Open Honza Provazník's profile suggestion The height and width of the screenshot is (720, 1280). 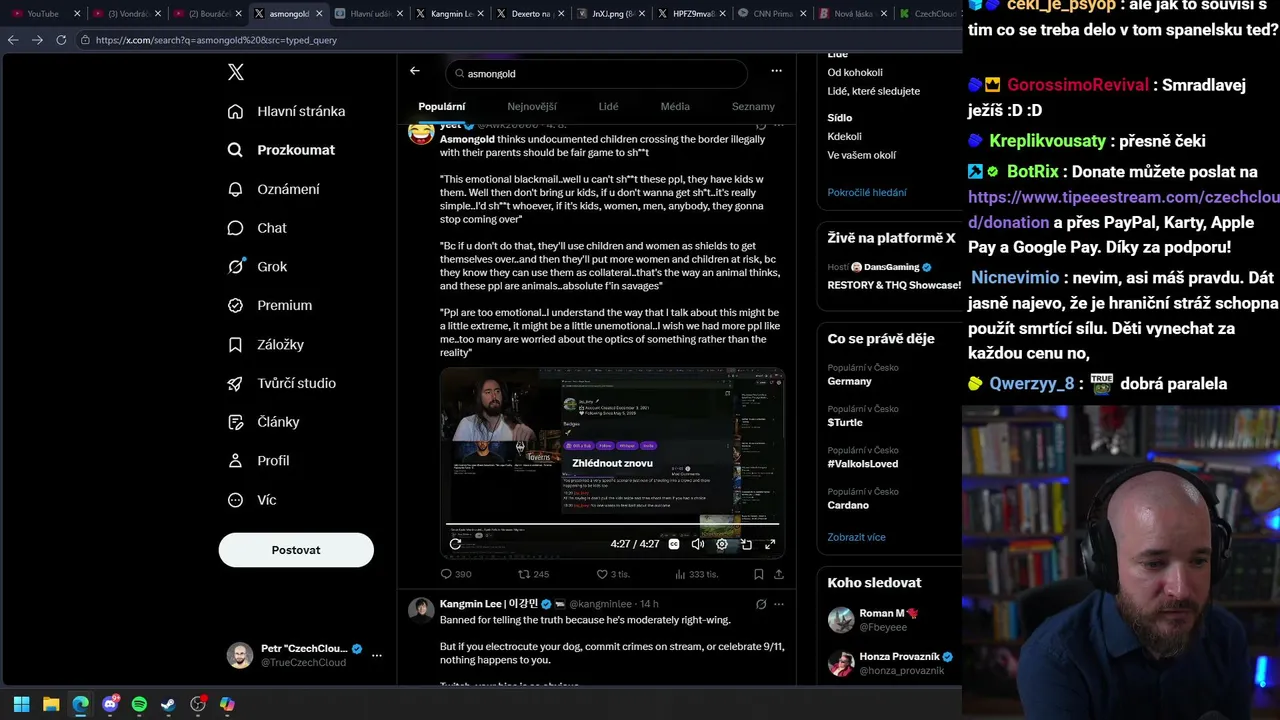tap(889, 663)
